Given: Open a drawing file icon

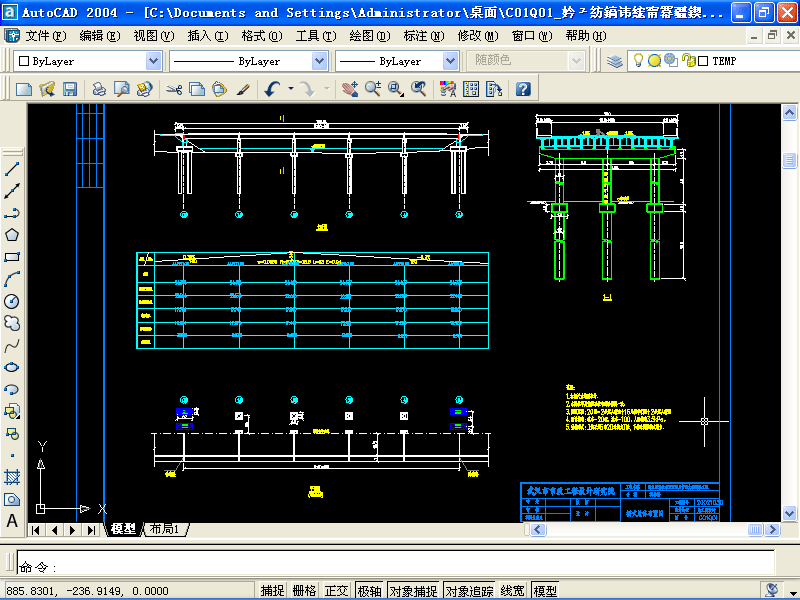Looking at the screenshot, I should click(47, 89).
